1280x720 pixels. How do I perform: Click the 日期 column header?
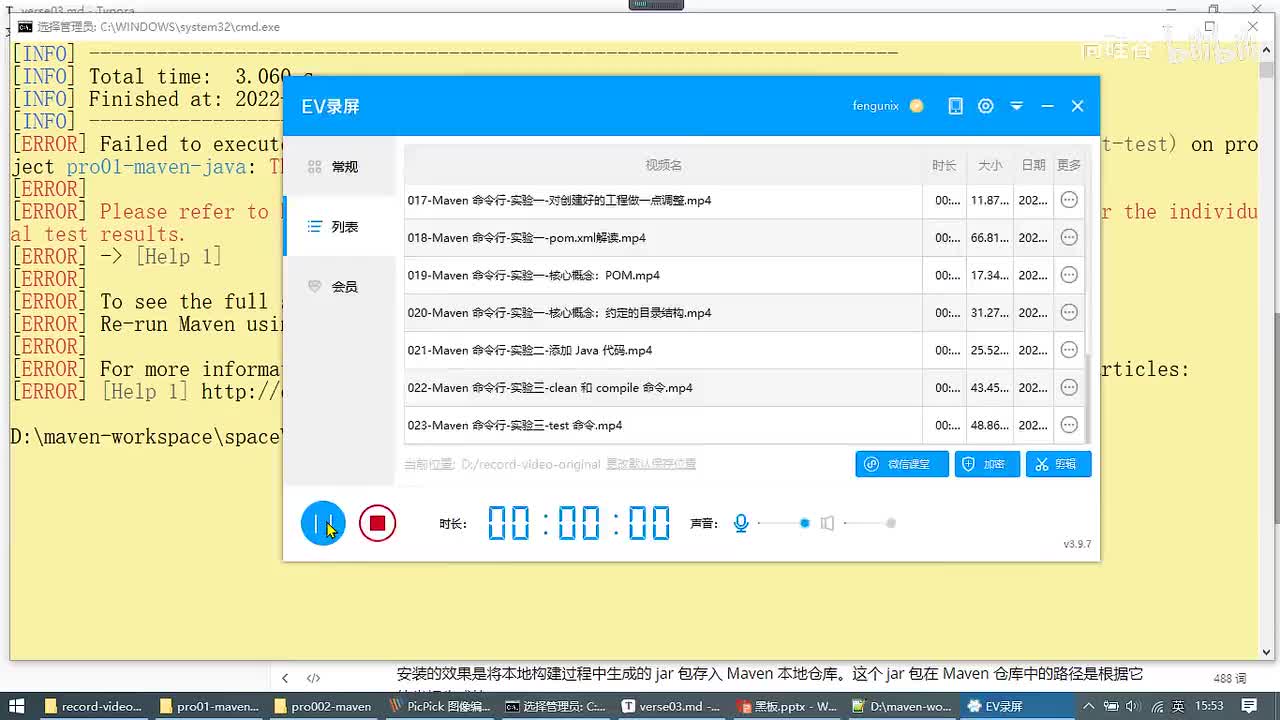1033,165
